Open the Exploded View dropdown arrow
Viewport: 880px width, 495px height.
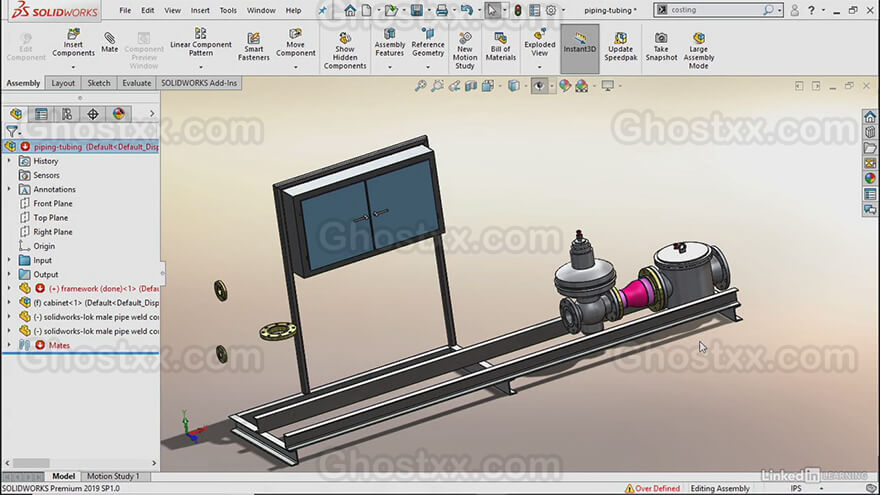539,67
